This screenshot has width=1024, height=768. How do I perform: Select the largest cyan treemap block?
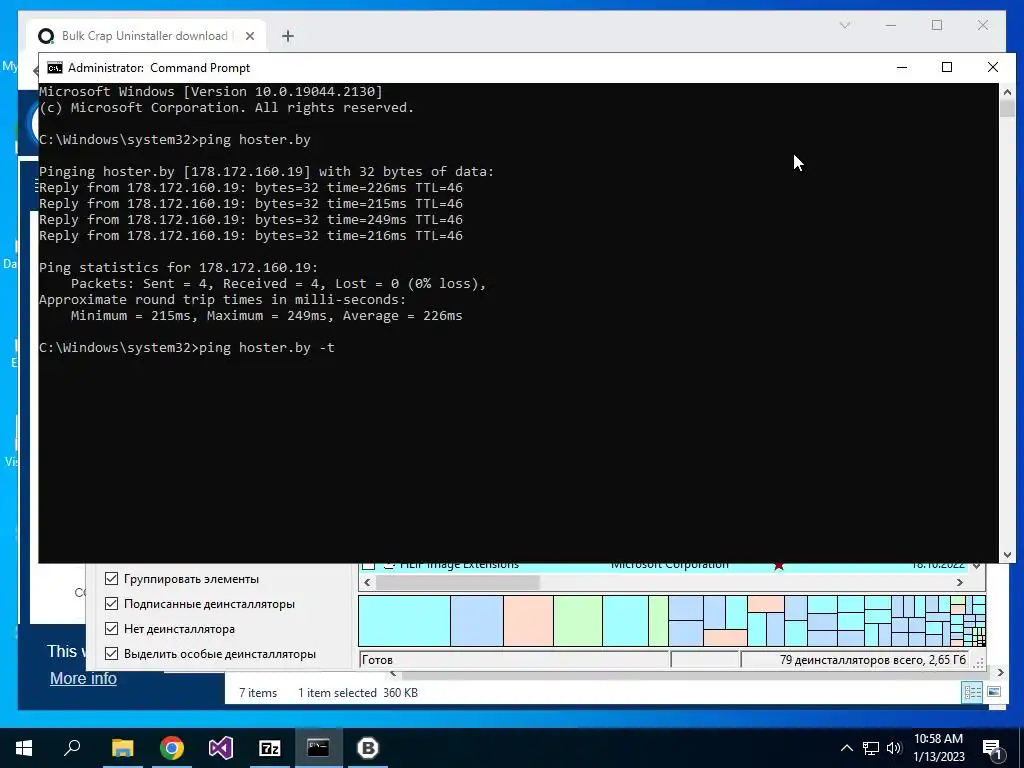(x=404, y=620)
